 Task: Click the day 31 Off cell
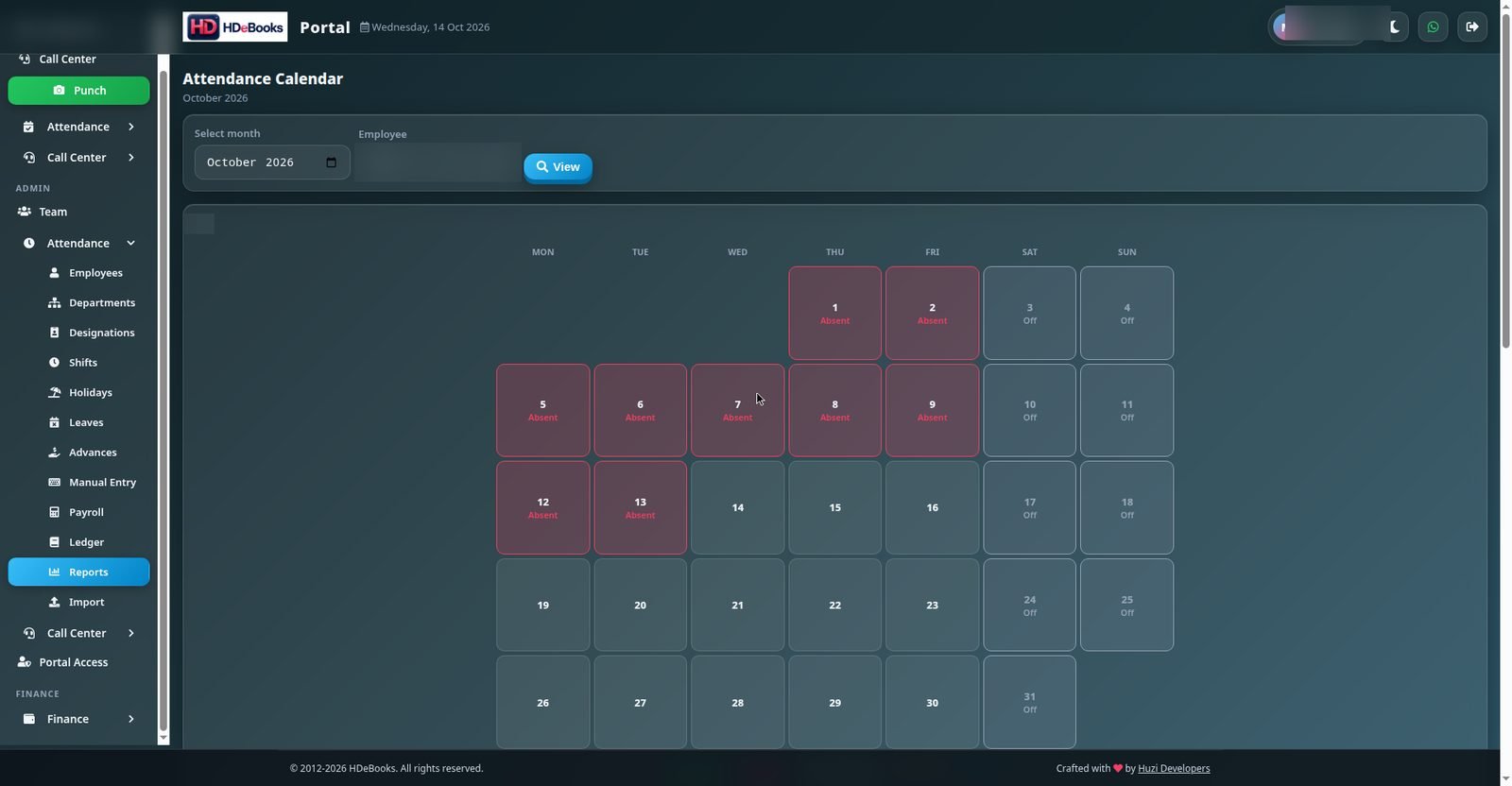[1030, 703]
